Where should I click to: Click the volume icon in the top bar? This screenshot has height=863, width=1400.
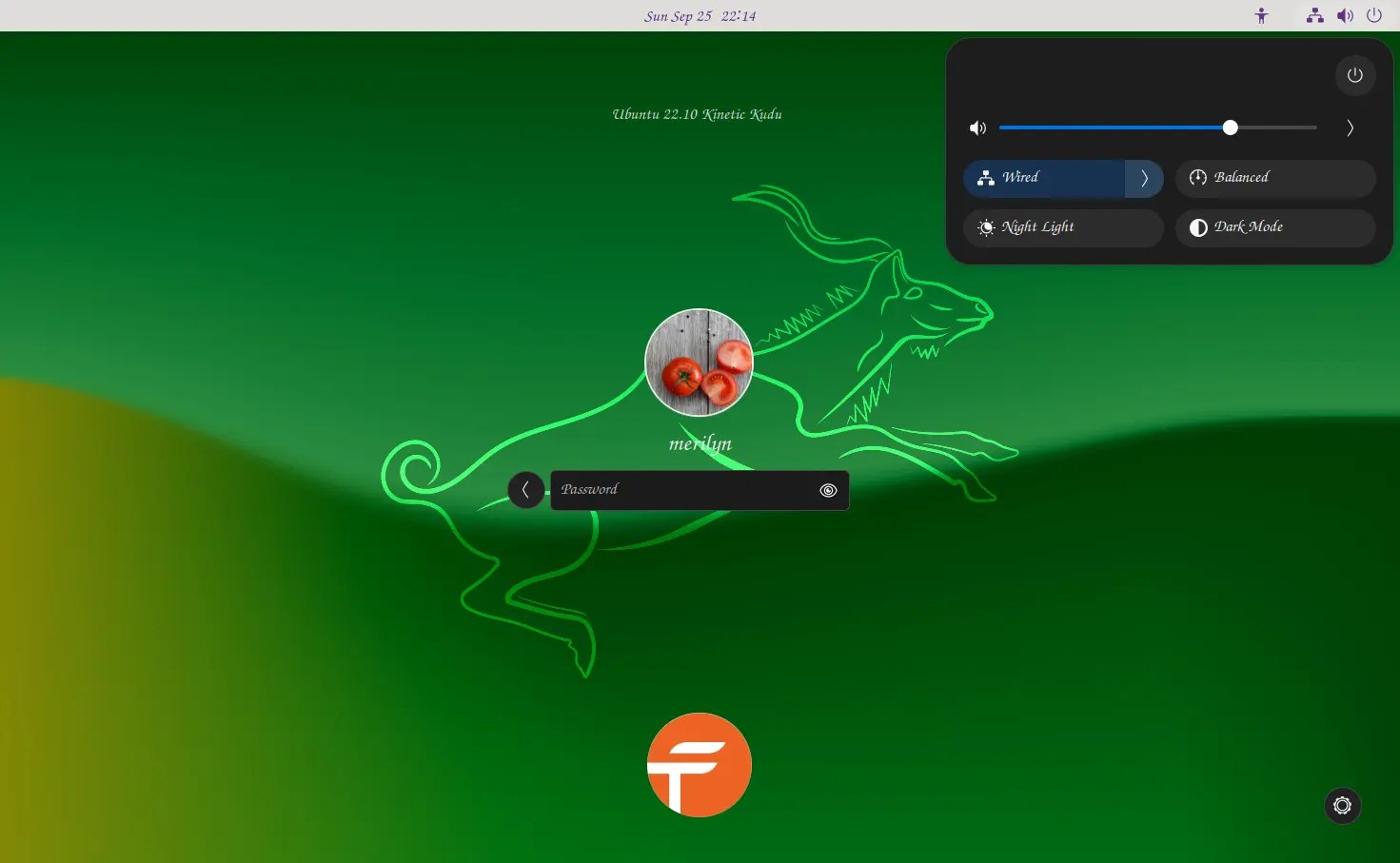(1345, 15)
